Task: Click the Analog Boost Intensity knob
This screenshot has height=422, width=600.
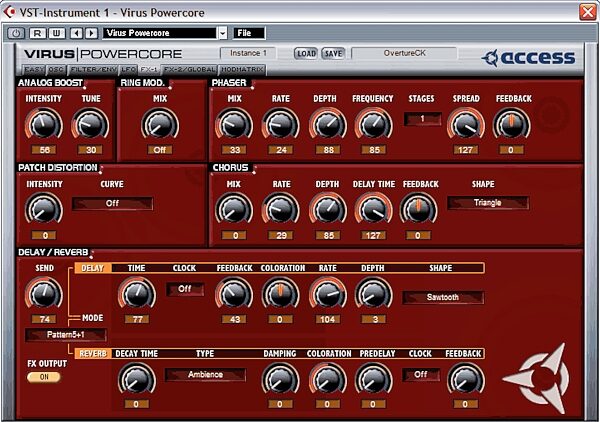Action: click(x=44, y=124)
